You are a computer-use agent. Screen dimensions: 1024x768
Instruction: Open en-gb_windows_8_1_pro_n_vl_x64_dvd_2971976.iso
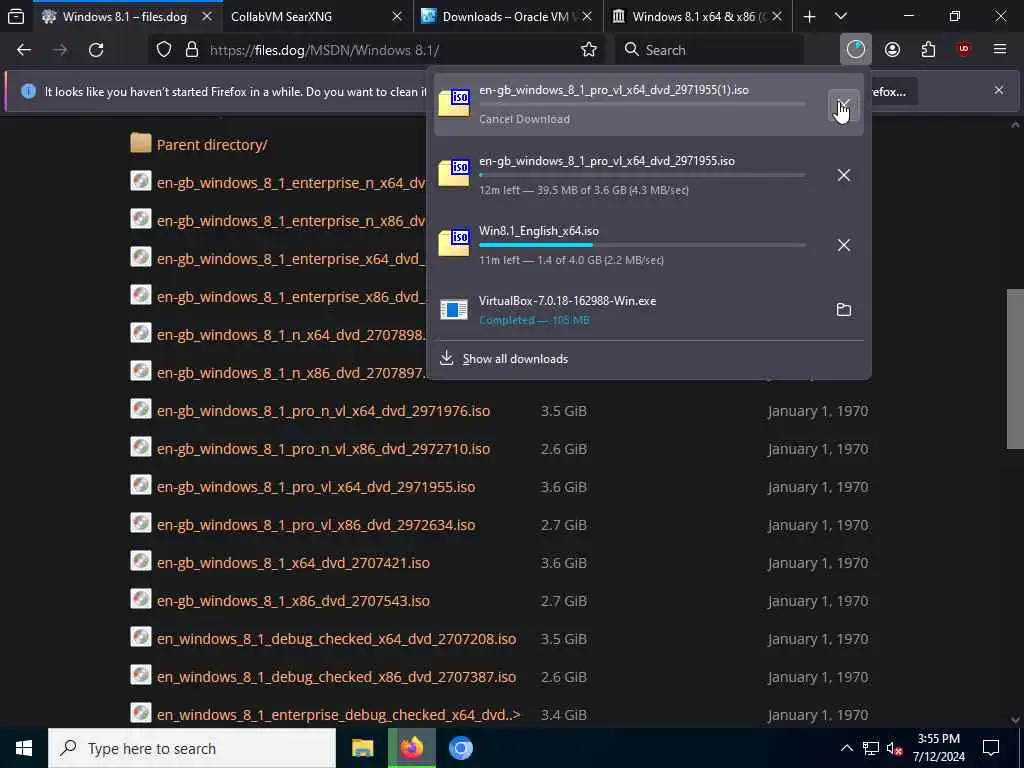coord(323,411)
